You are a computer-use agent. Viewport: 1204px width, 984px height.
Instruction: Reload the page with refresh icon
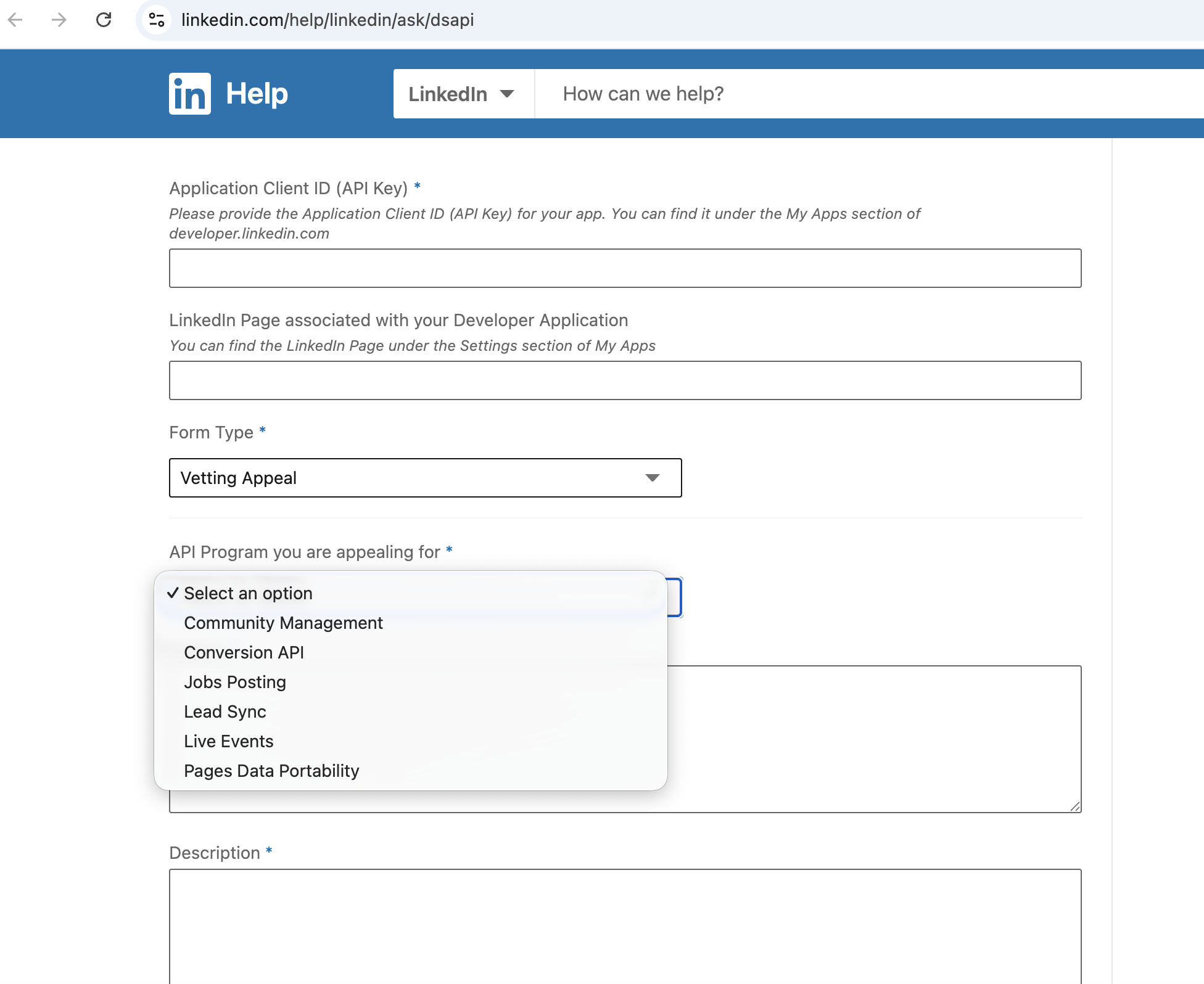pyautogui.click(x=104, y=20)
